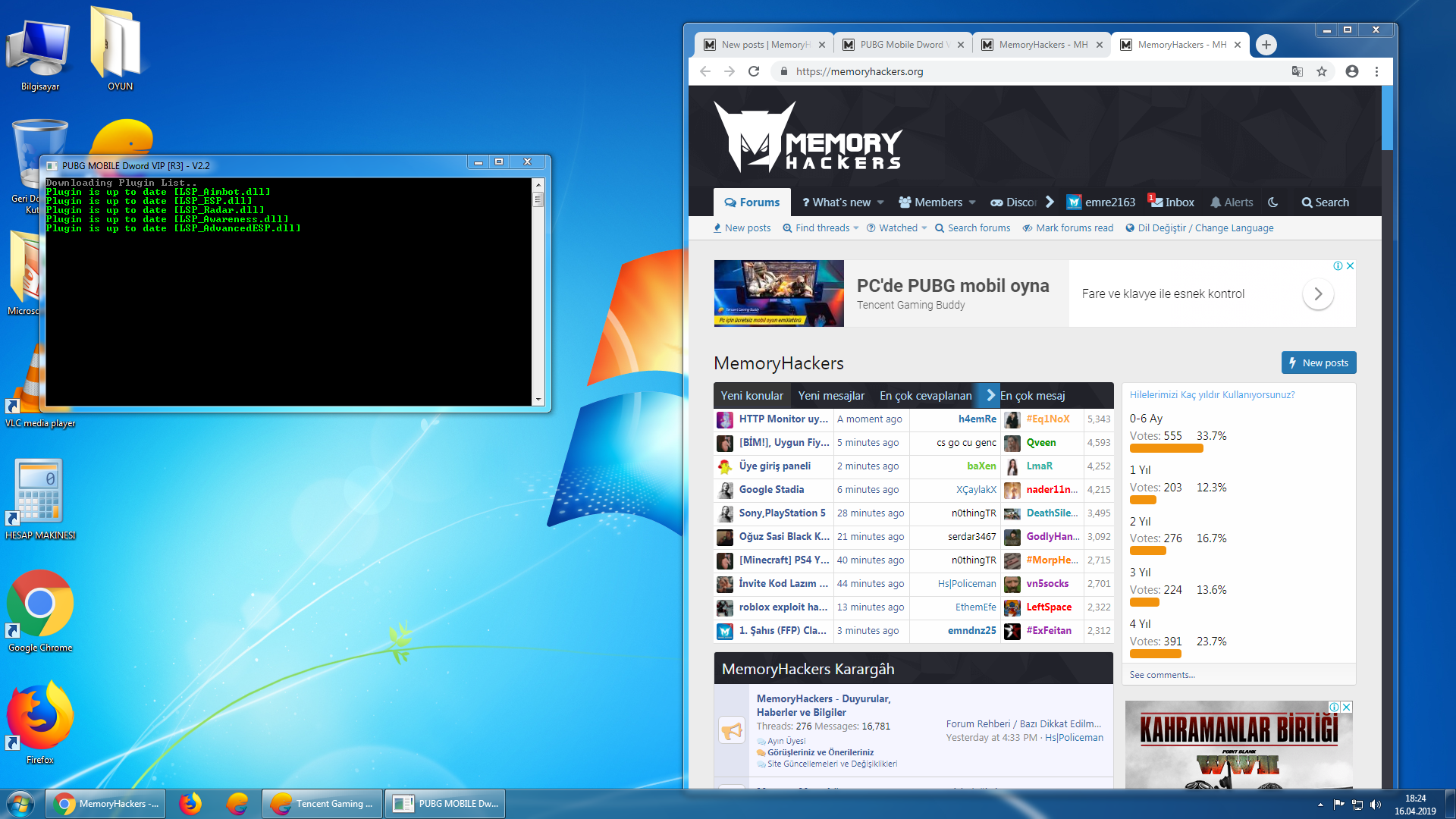Image resolution: width=1456 pixels, height=819 pixels.
Task: Select the Google Chrome desktop shortcut
Action: coord(40,611)
